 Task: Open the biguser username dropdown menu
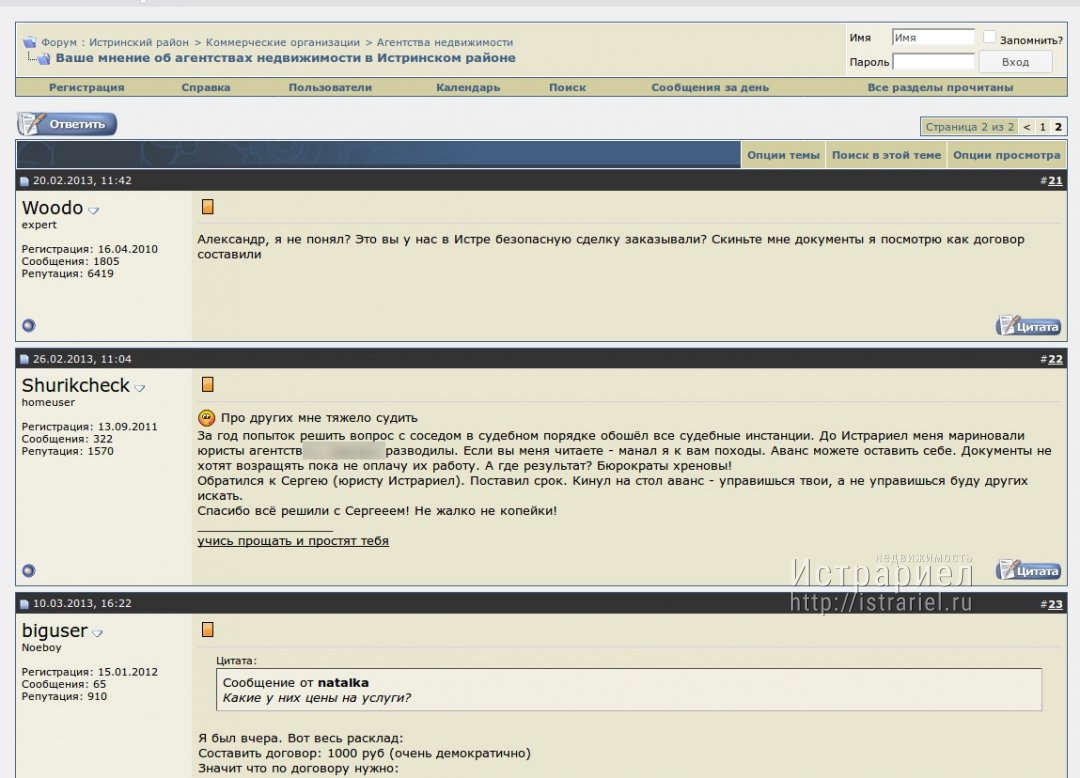pyautogui.click(x=98, y=633)
